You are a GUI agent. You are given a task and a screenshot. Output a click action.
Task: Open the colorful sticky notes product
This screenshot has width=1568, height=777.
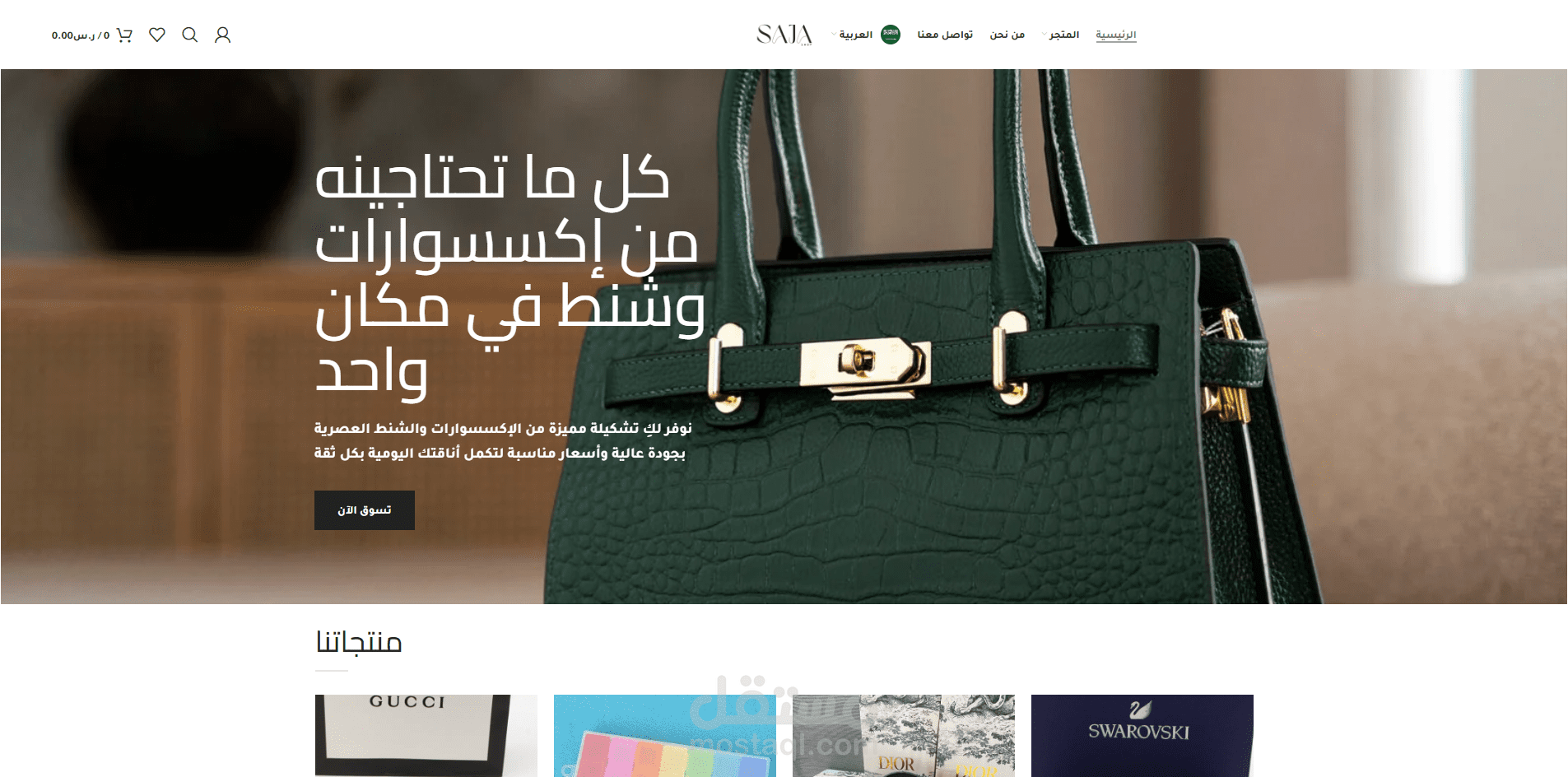point(665,735)
